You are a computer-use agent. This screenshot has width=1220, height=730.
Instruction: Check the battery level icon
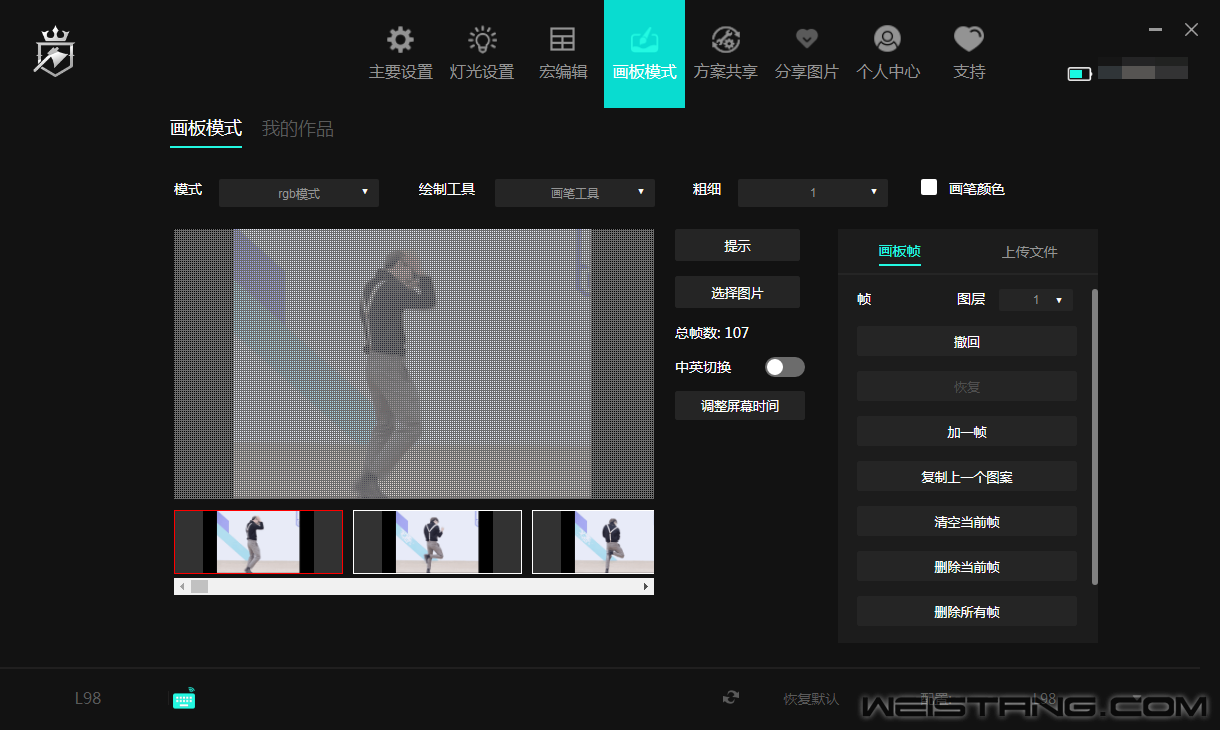click(x=1079, y=73)
